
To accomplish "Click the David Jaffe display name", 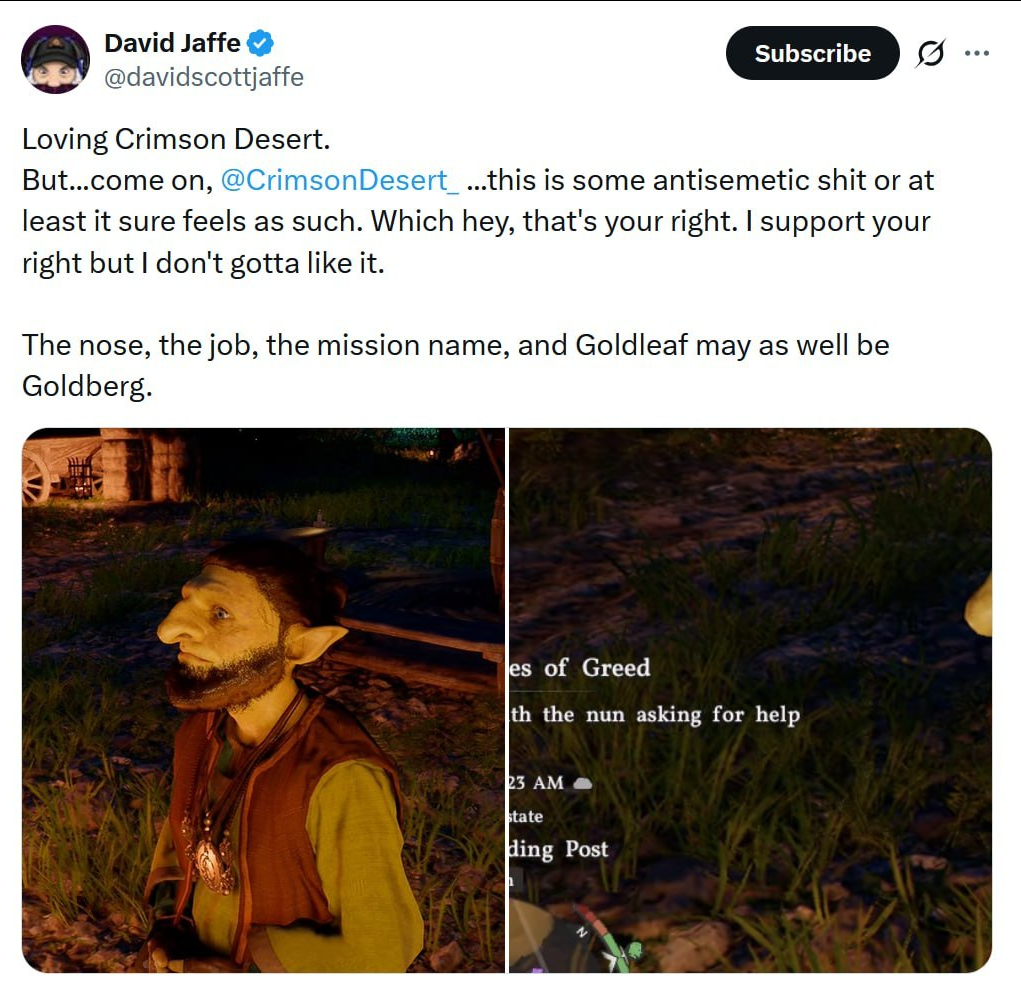I will 173,43.
